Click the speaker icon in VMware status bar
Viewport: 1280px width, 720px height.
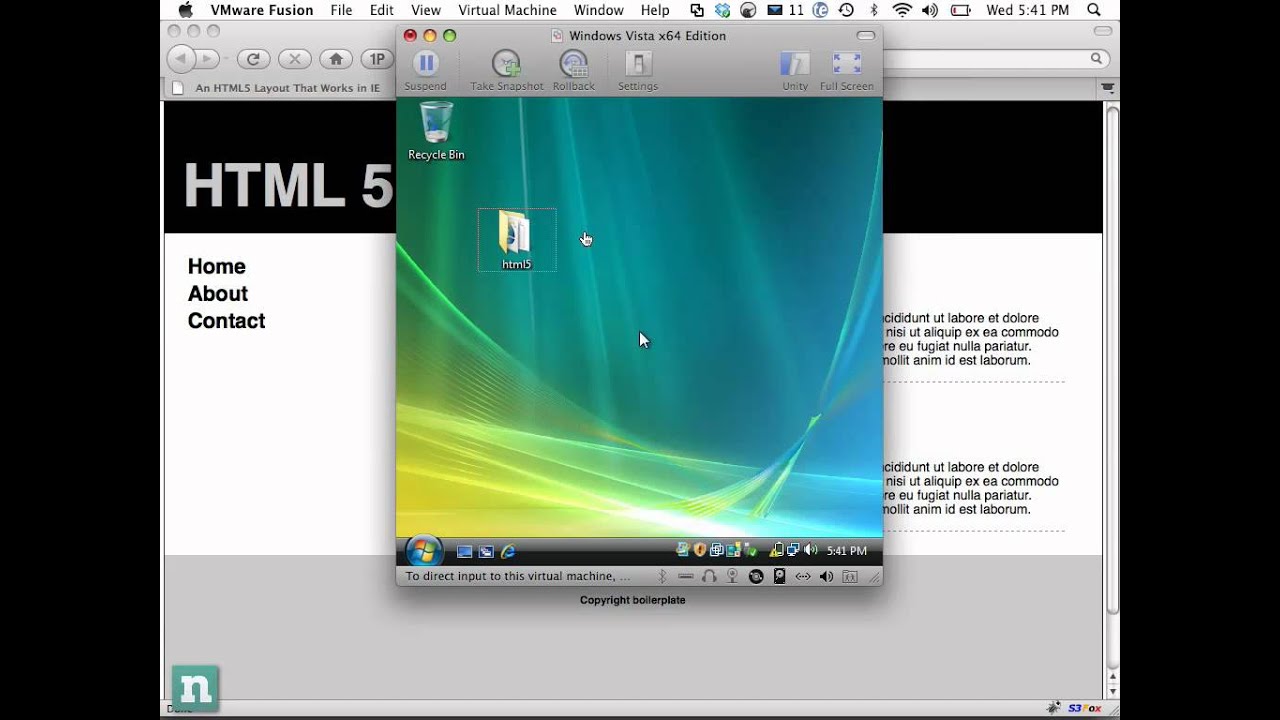tap(826, 576)
